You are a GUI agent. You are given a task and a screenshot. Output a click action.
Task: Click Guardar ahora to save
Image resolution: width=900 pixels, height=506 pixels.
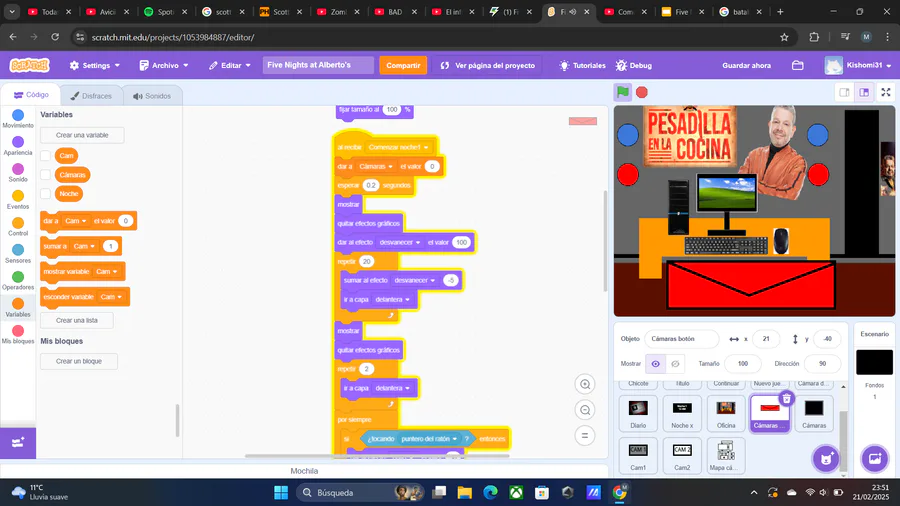(746, 65)
